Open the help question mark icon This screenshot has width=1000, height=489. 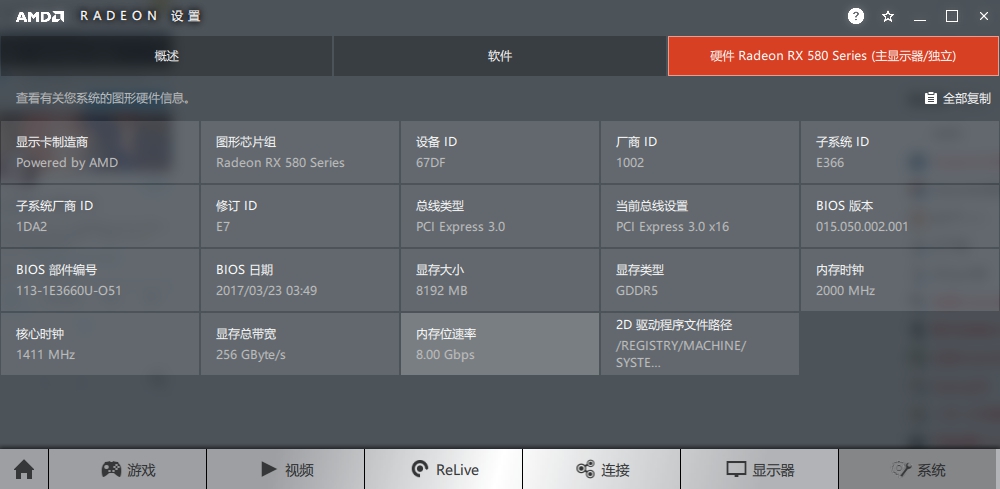856,16
